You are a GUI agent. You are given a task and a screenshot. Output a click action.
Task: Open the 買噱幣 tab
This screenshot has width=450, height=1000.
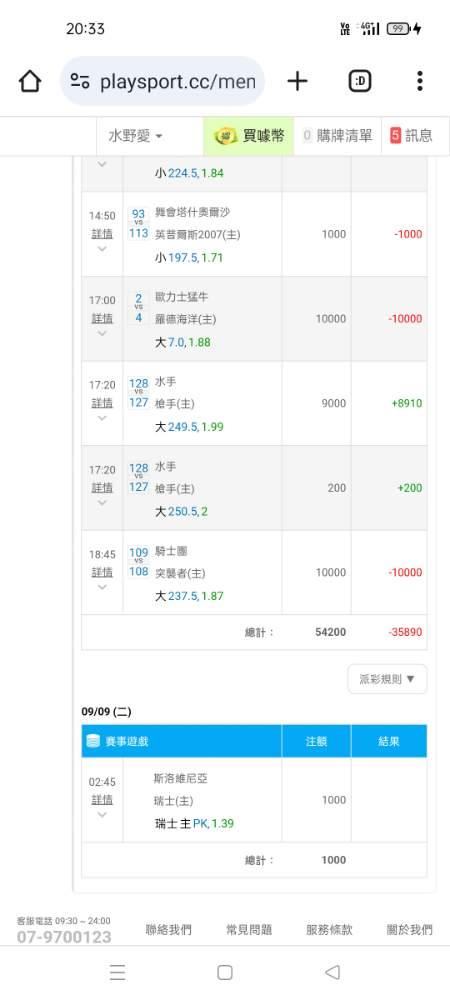249,136
